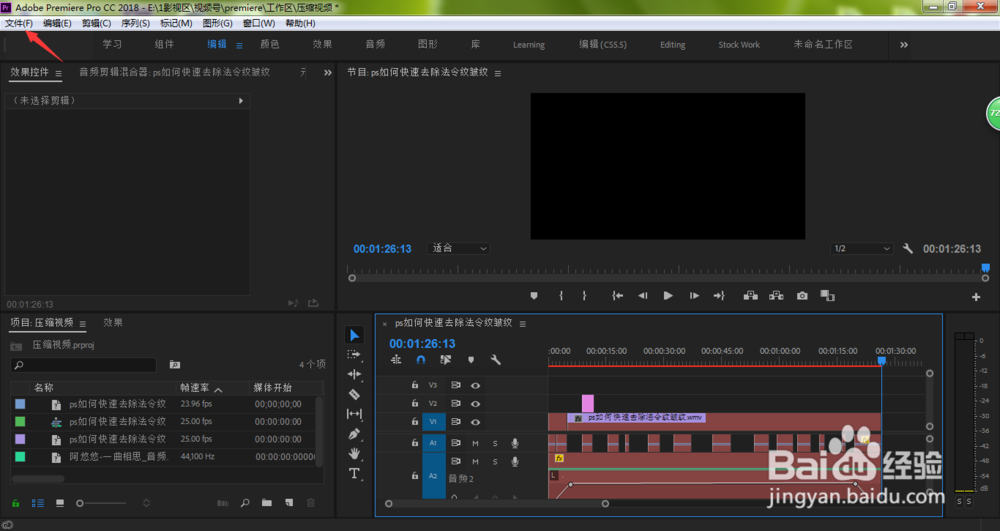Switch to the Stock Work workspace
Image resolution: width=1000 pixels, height=531 pixels.
click(739, 45)
